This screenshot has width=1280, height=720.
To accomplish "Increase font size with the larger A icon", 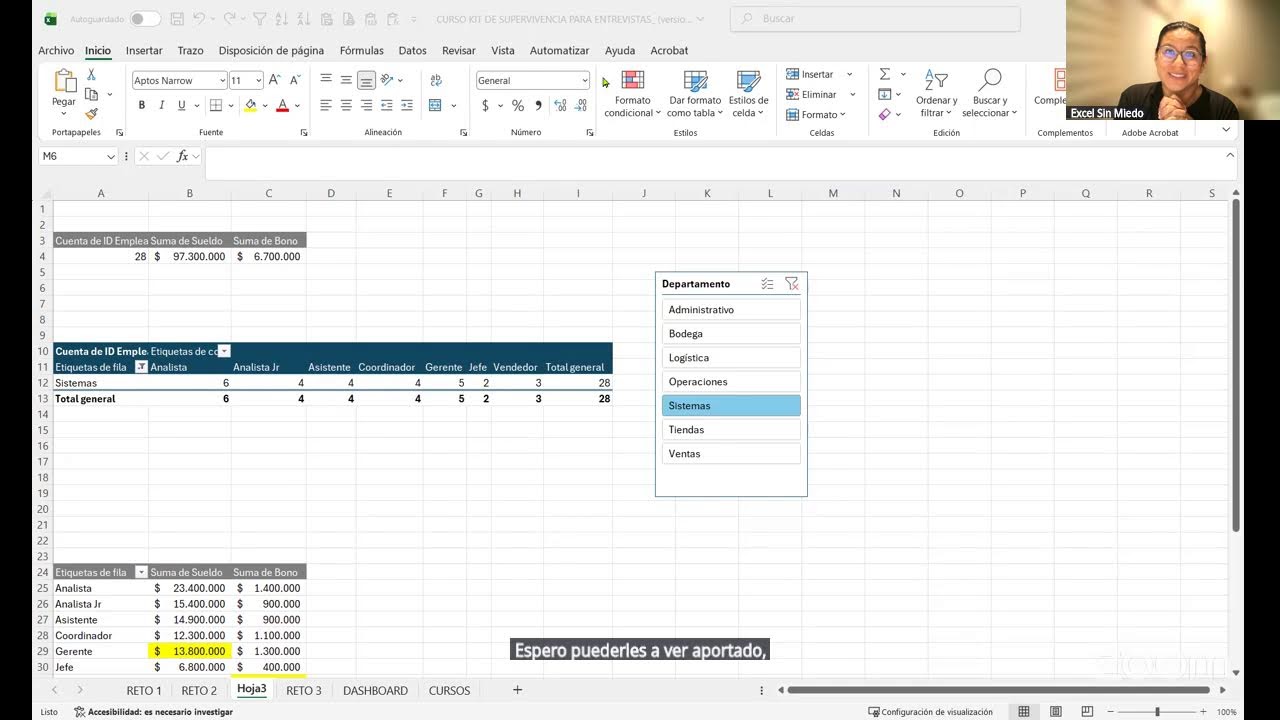I will tap(275, 80).
